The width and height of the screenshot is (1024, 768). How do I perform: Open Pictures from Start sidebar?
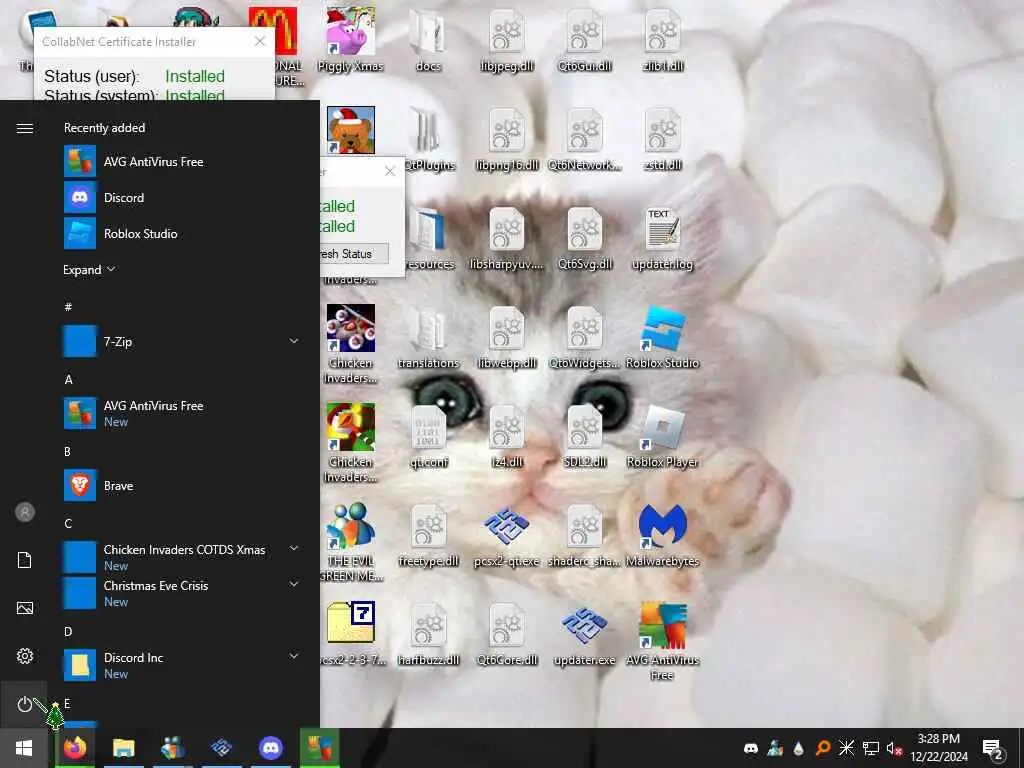pos(25,608)
